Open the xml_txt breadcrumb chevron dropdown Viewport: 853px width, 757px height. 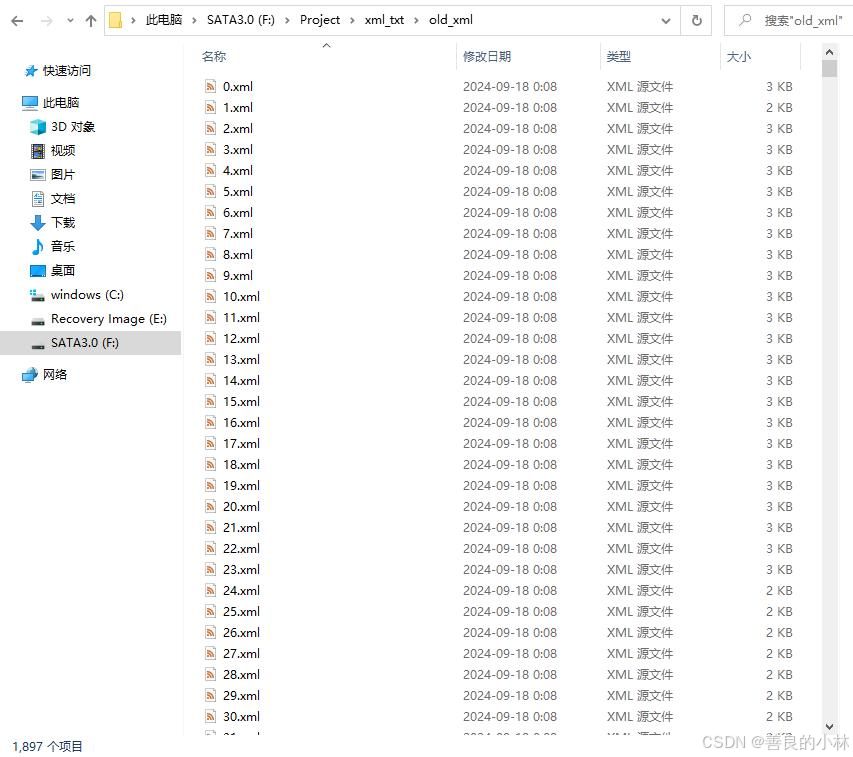(415, 19)
